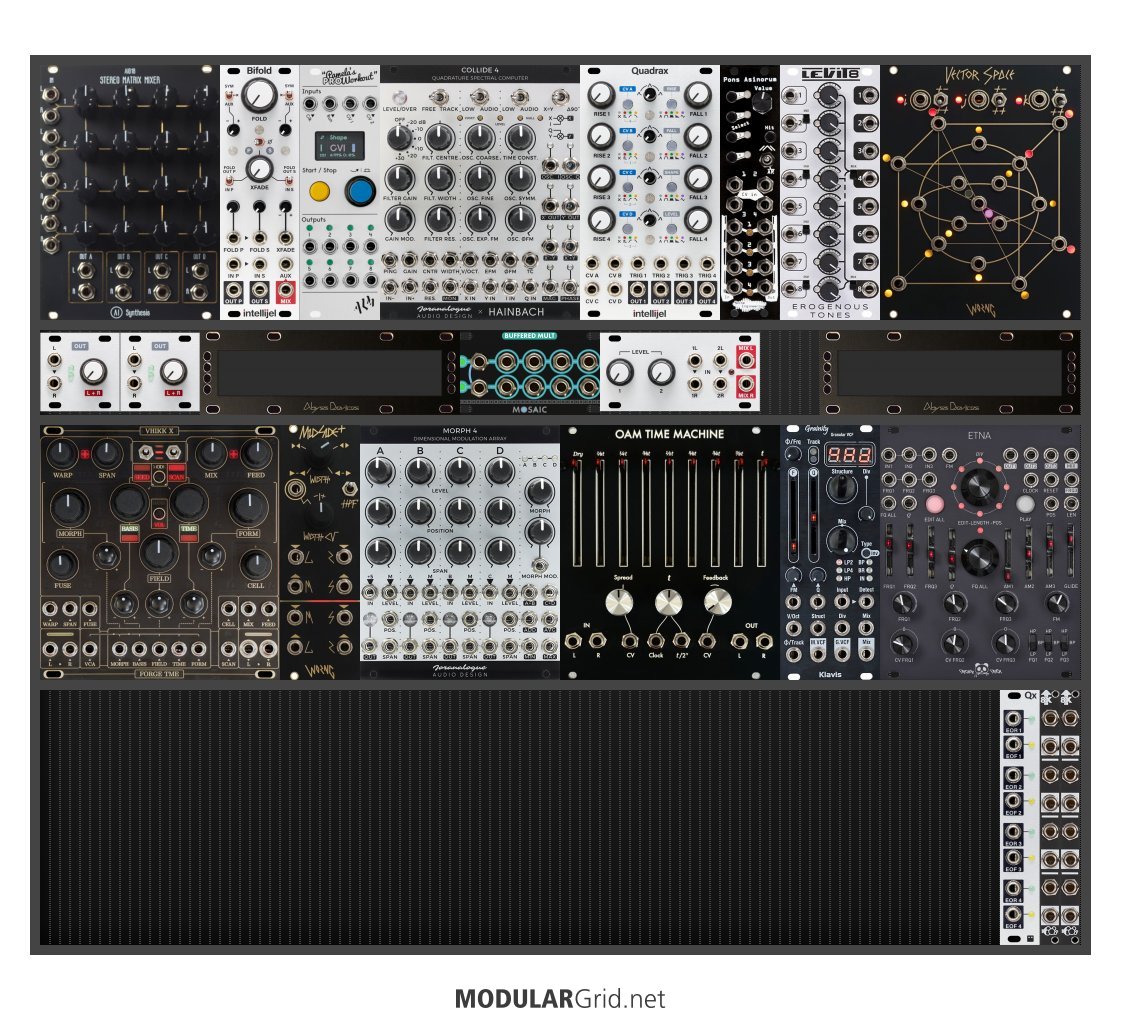The height and width of the screenshot is (1020, 1121).
Task: Click the FILT. CENTRE knob on Collide 4
Action: (x=440, y=137)
